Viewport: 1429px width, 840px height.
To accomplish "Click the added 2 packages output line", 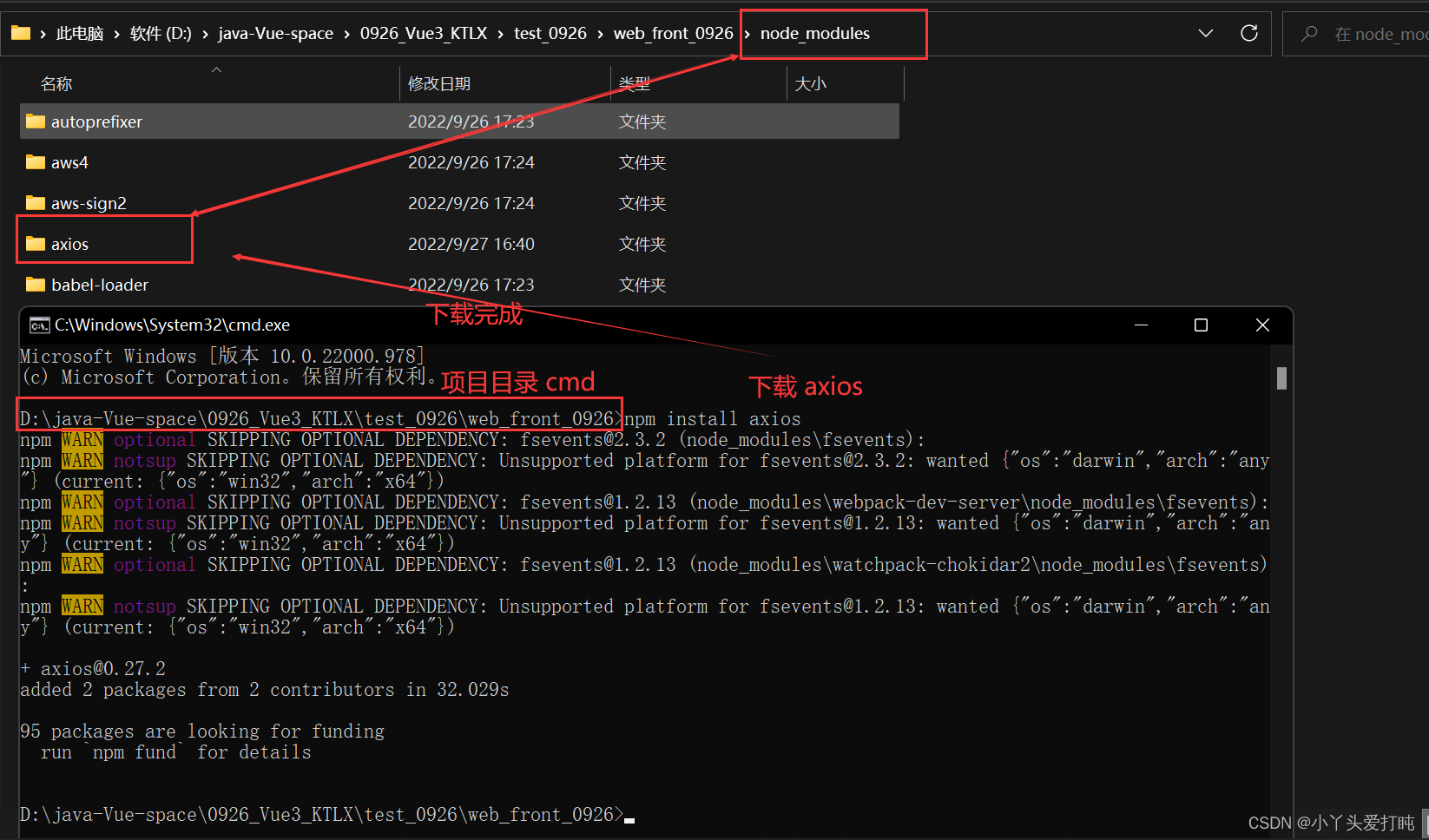I will click(265, 690).
